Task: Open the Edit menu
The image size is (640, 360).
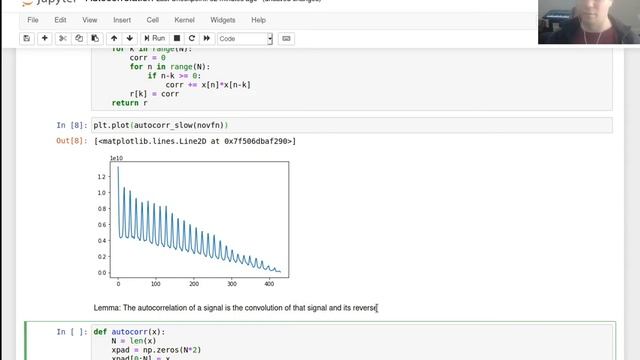Action: 60,20
